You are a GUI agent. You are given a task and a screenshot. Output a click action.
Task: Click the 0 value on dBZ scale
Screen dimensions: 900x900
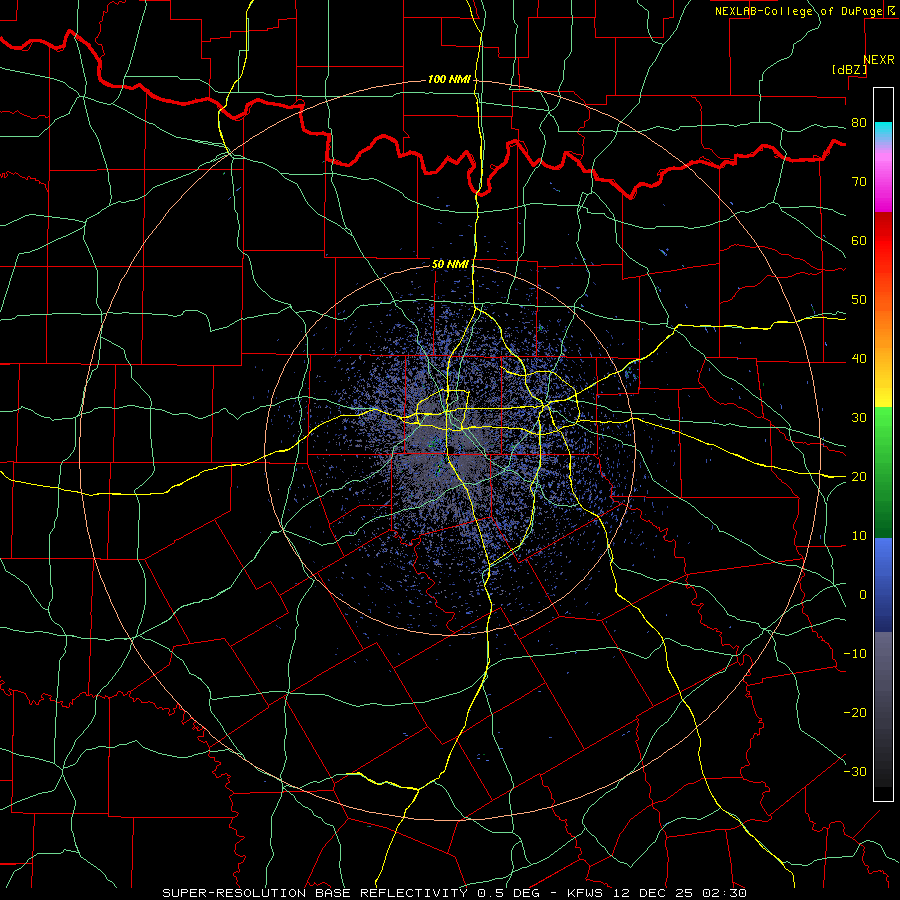coord(863,595)
